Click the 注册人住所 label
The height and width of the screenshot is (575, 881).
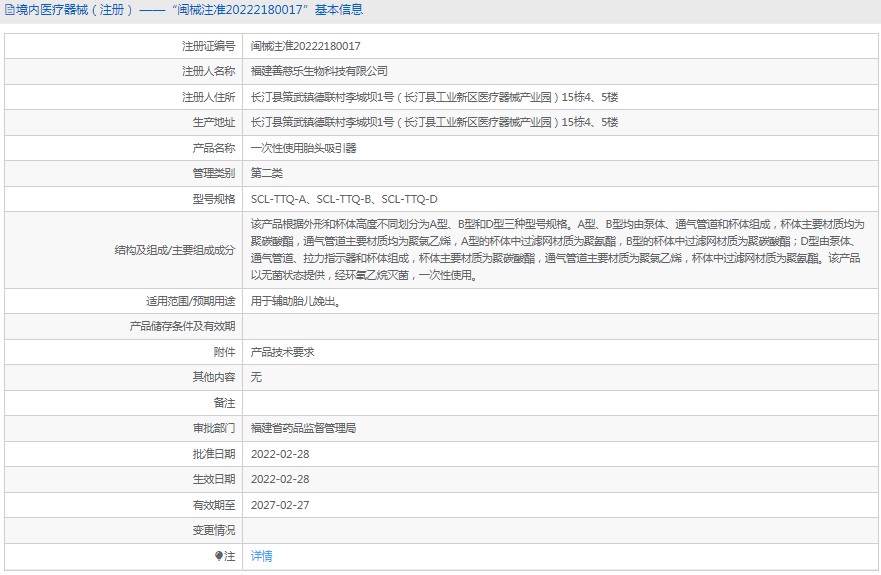coord(208,97)
